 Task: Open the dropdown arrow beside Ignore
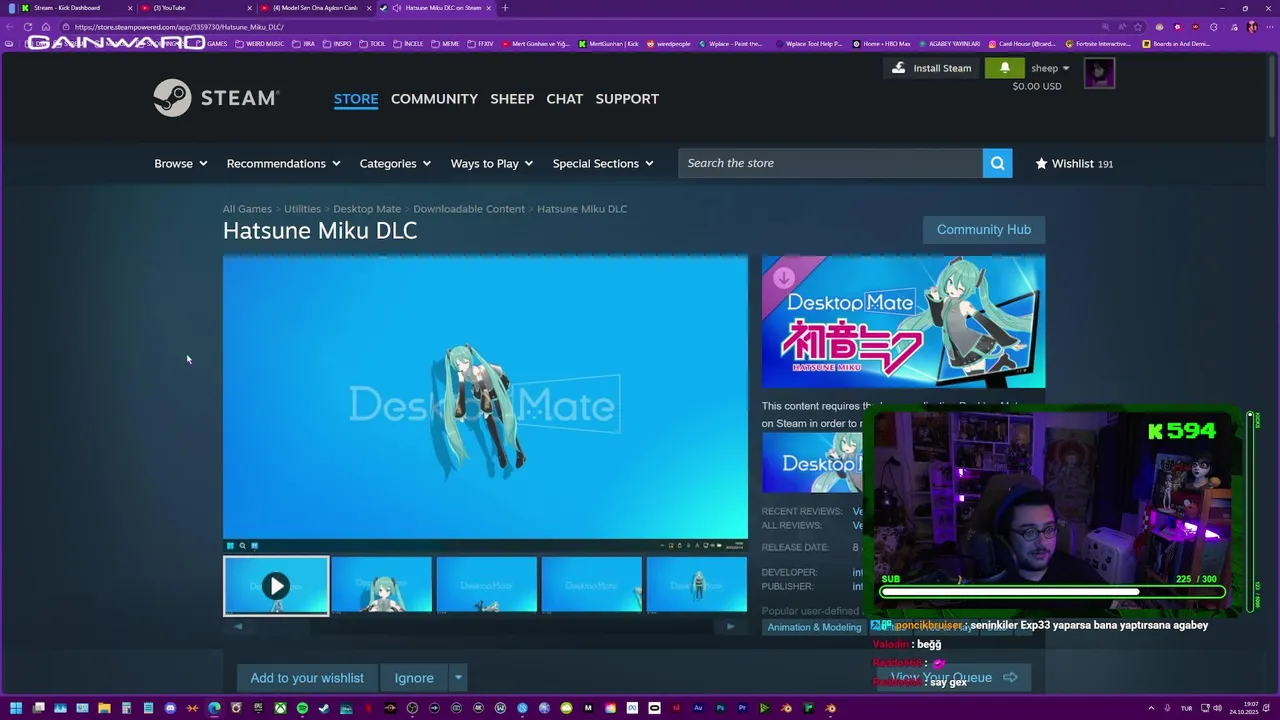(x=458, y=678)
